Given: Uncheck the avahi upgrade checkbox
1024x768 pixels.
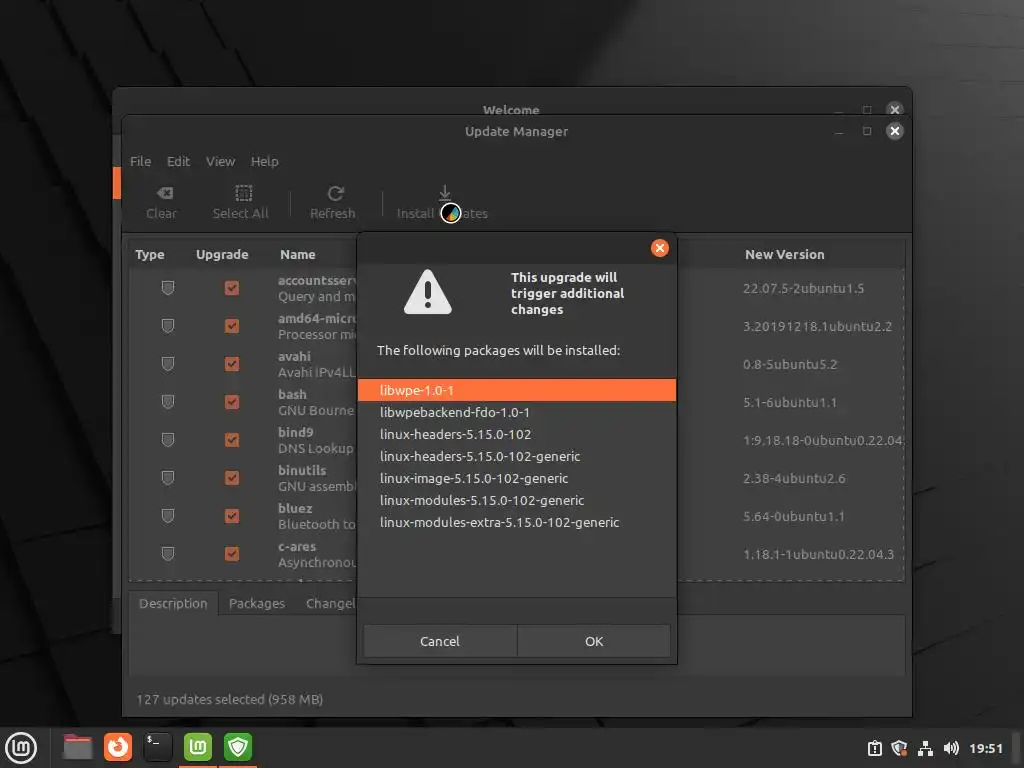Looking at the screenshot, I should click(232, 364).
